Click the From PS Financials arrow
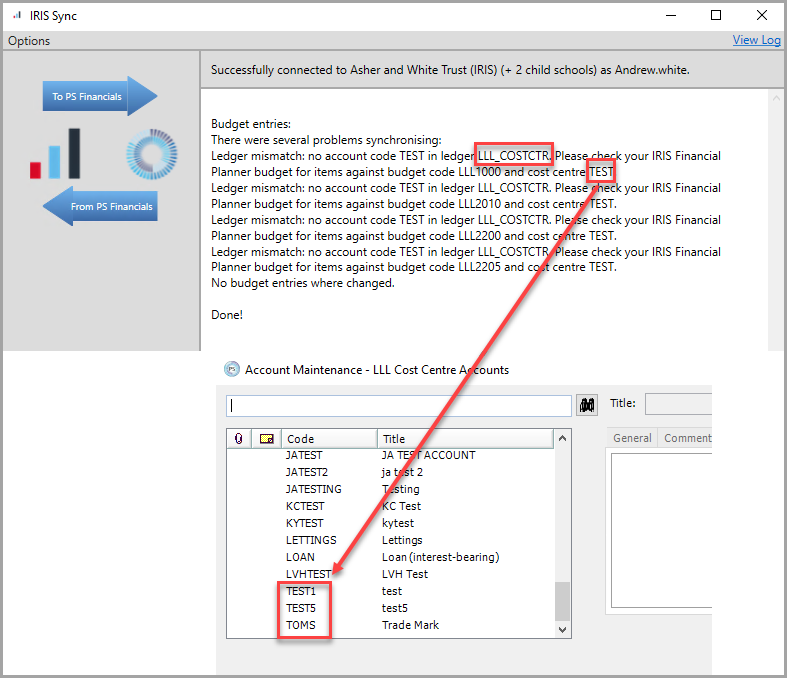 (x=99, y=207)
